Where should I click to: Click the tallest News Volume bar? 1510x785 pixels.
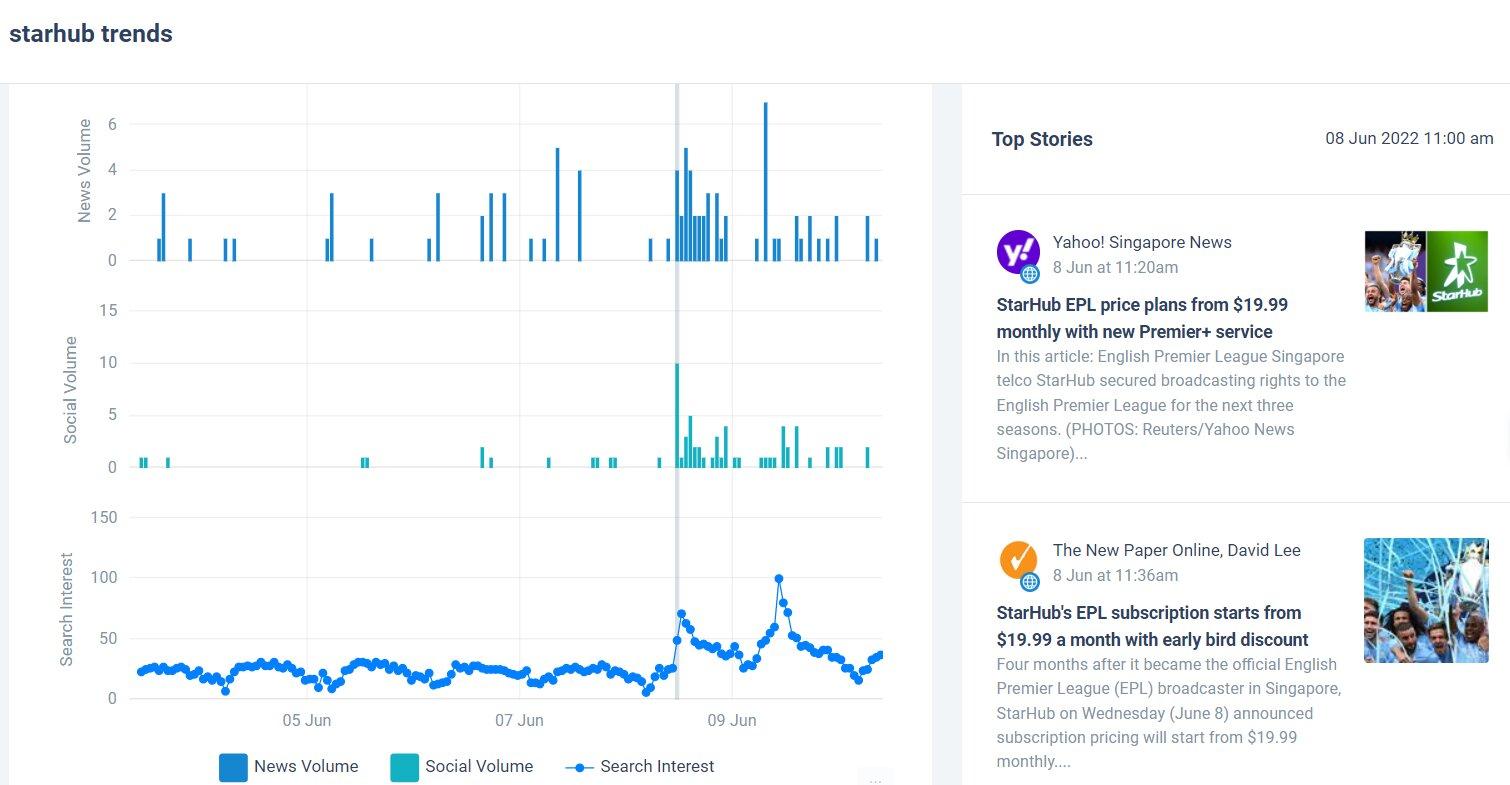[765, 181]
